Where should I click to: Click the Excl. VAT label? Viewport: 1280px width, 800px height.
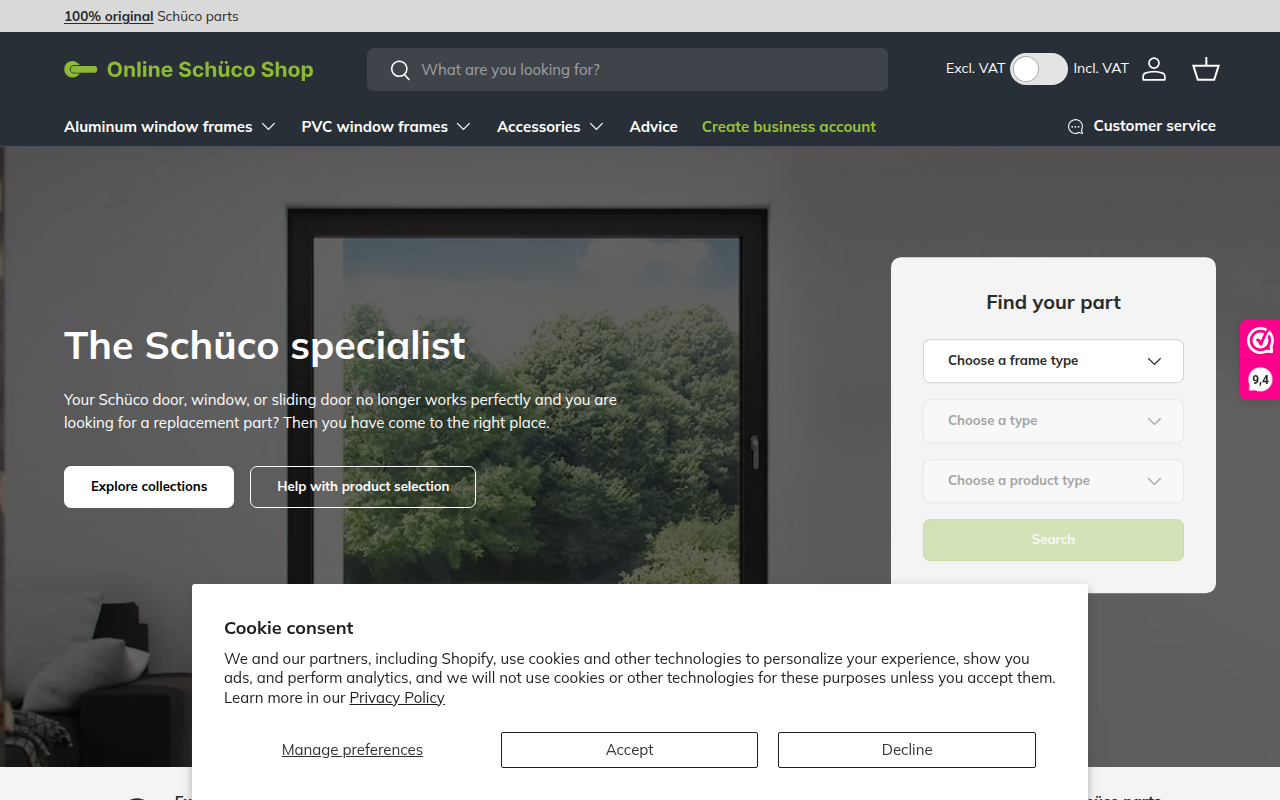(x=975, y=69)
